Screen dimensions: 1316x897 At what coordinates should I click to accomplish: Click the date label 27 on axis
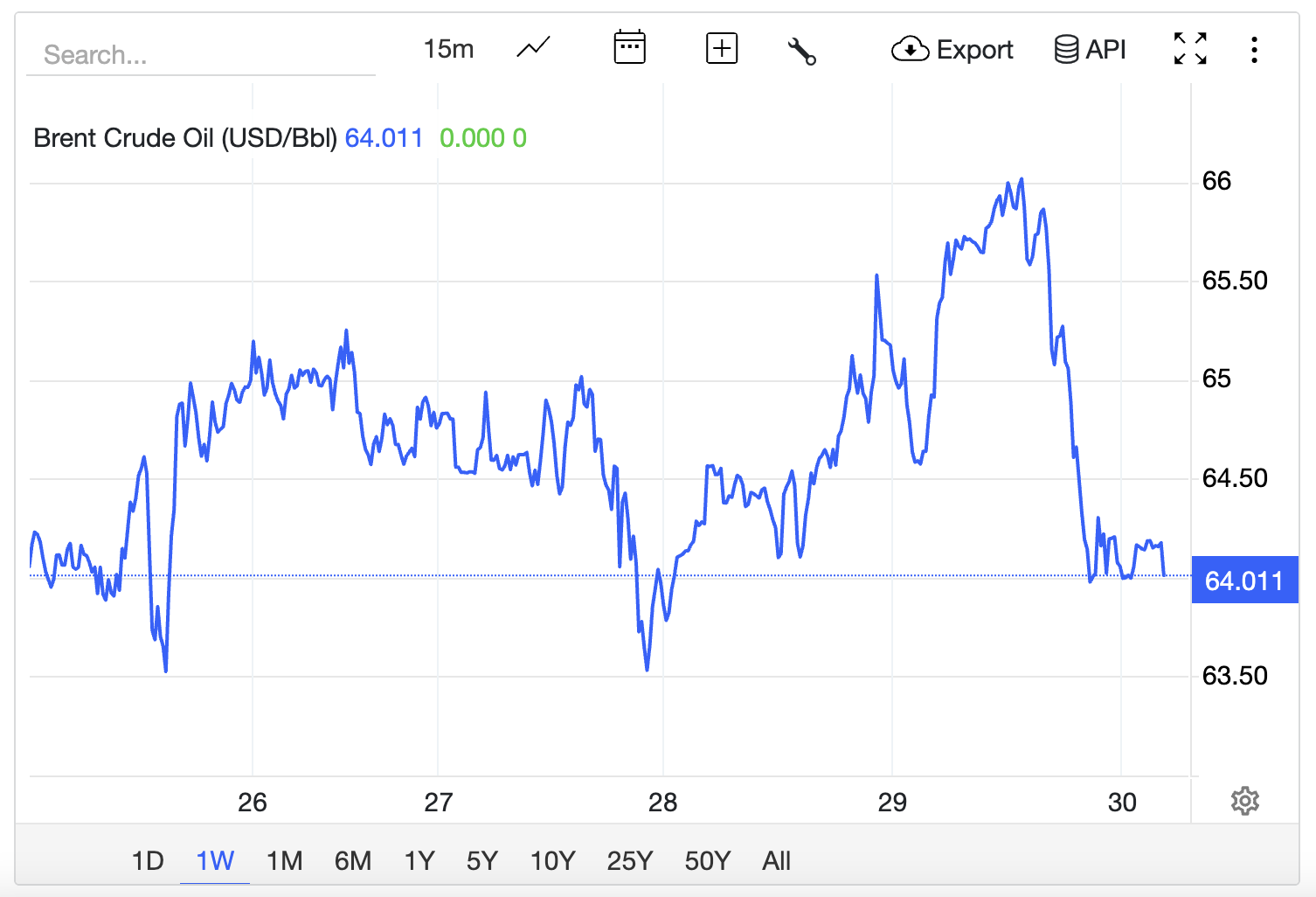click(439, 803)
